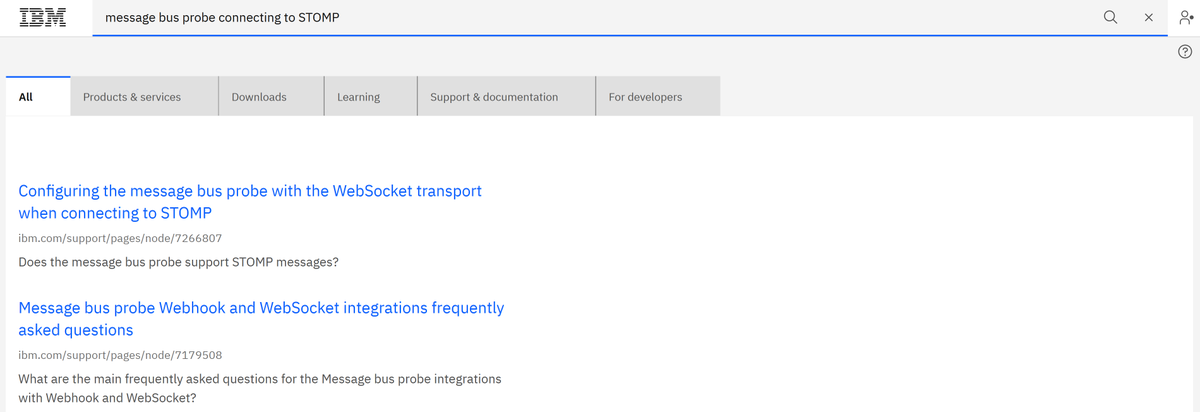Click the URL ibm.com/support/pages/node/7179508

(x=120, y=355)
